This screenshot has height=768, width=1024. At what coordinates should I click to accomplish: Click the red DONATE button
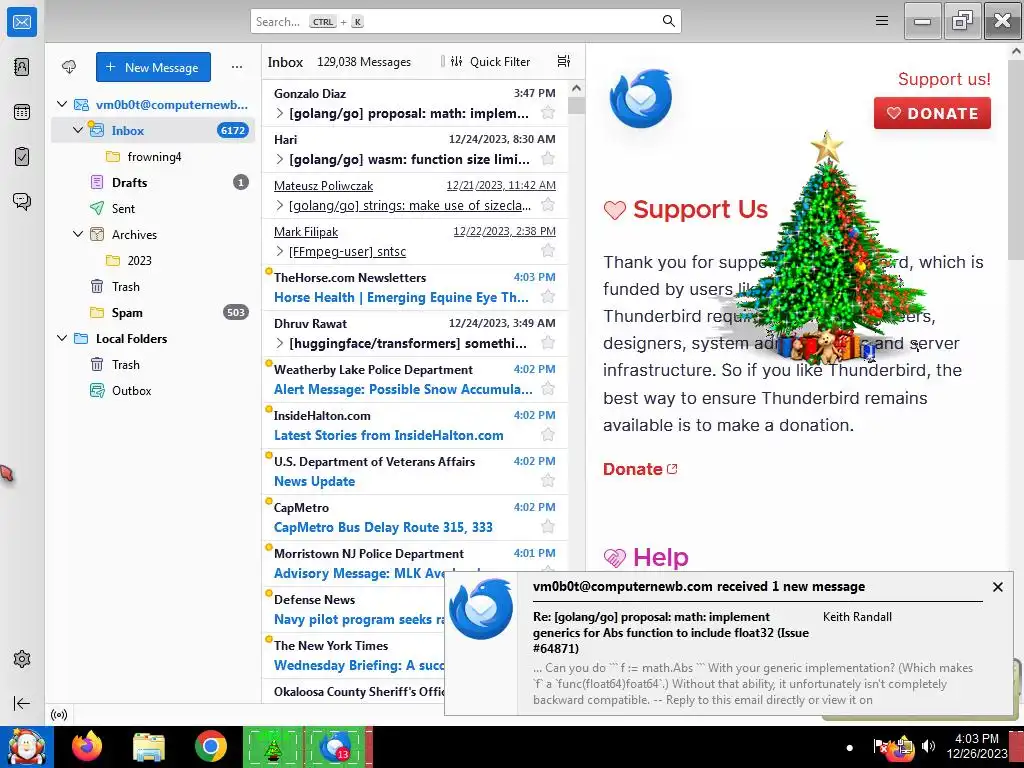coord(932,113)
